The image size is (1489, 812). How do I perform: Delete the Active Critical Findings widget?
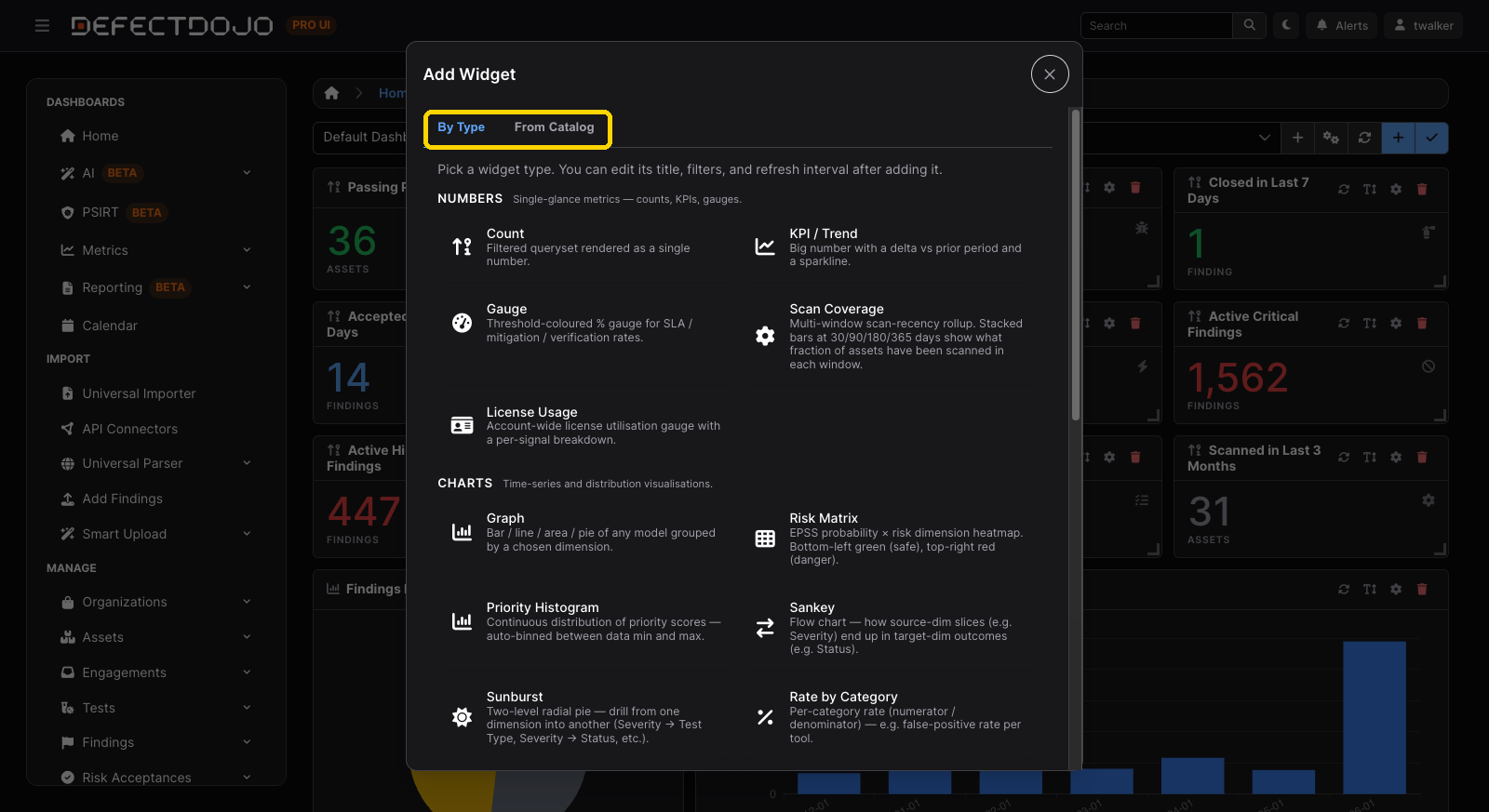point(1422,324)
